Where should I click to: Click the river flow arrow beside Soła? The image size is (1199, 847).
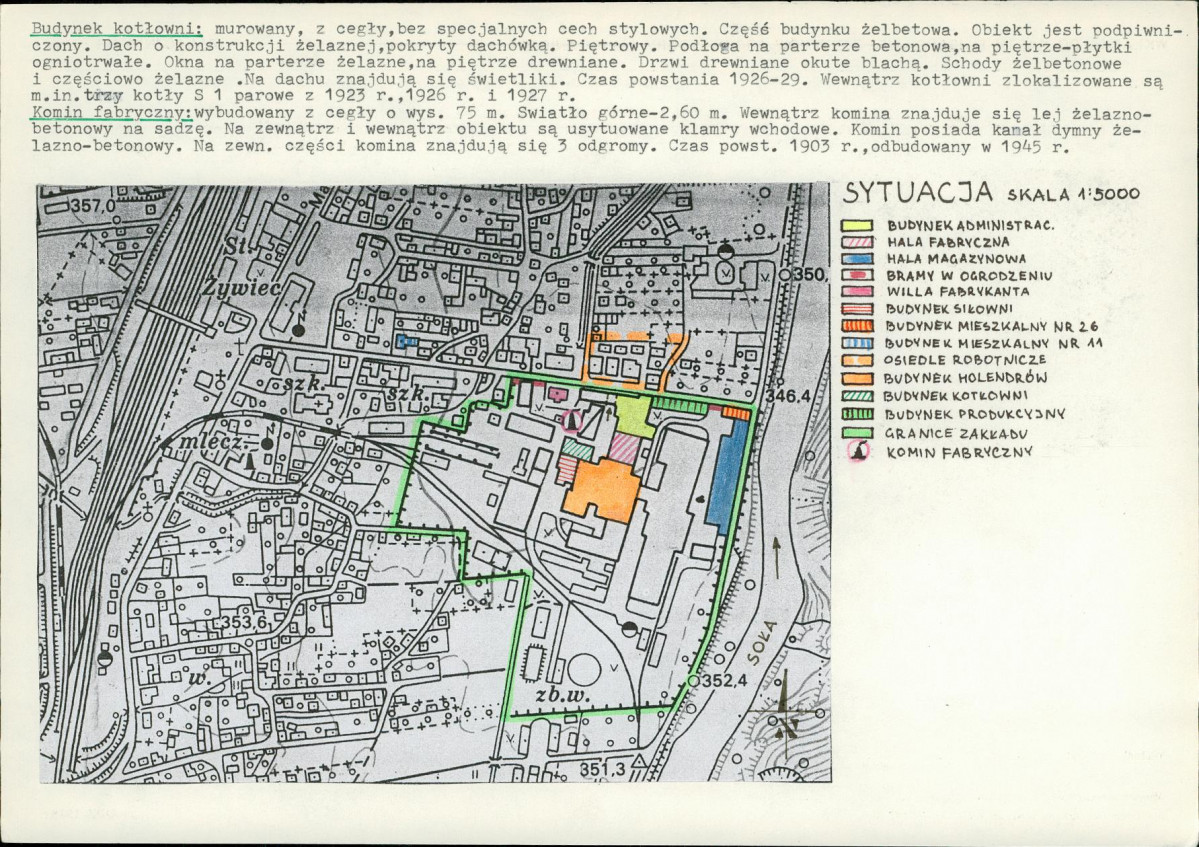pos(777,557)
